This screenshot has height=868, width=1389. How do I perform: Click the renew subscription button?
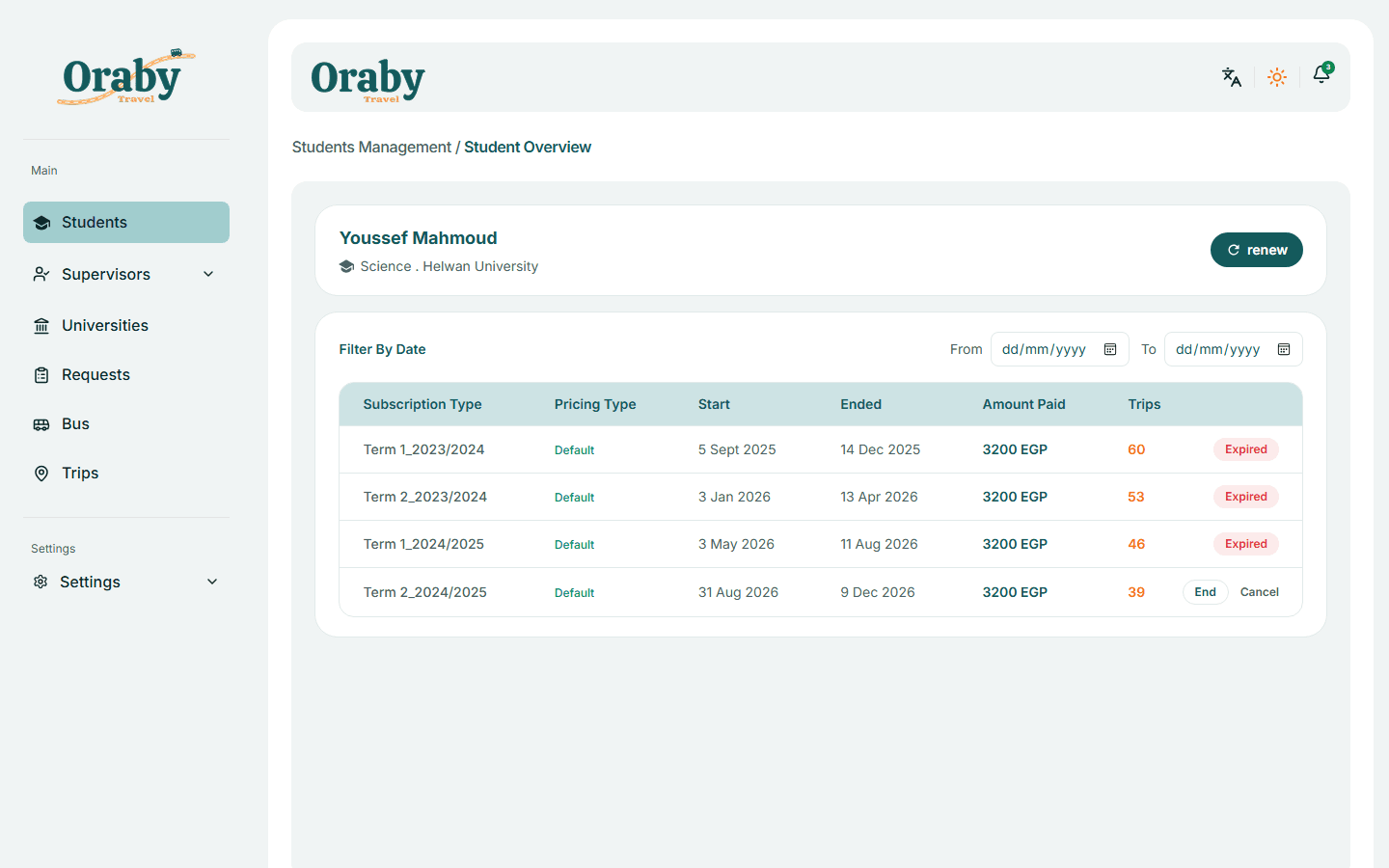(x=1257, y=250)
